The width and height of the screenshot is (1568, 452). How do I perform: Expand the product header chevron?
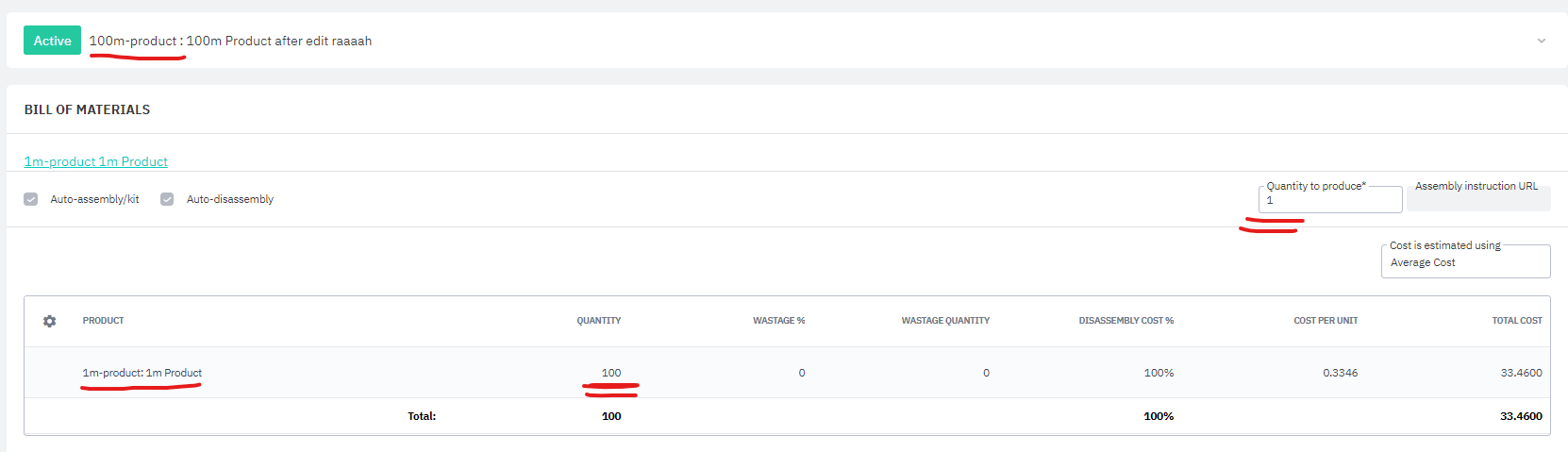pos(1541,41)
